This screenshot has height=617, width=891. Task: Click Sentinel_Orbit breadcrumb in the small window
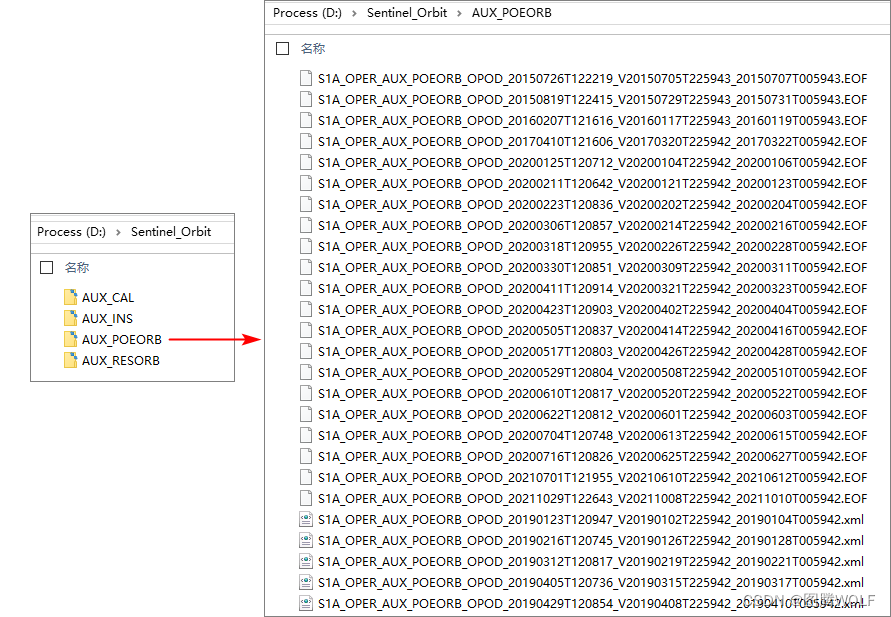[x=171, y=232]
